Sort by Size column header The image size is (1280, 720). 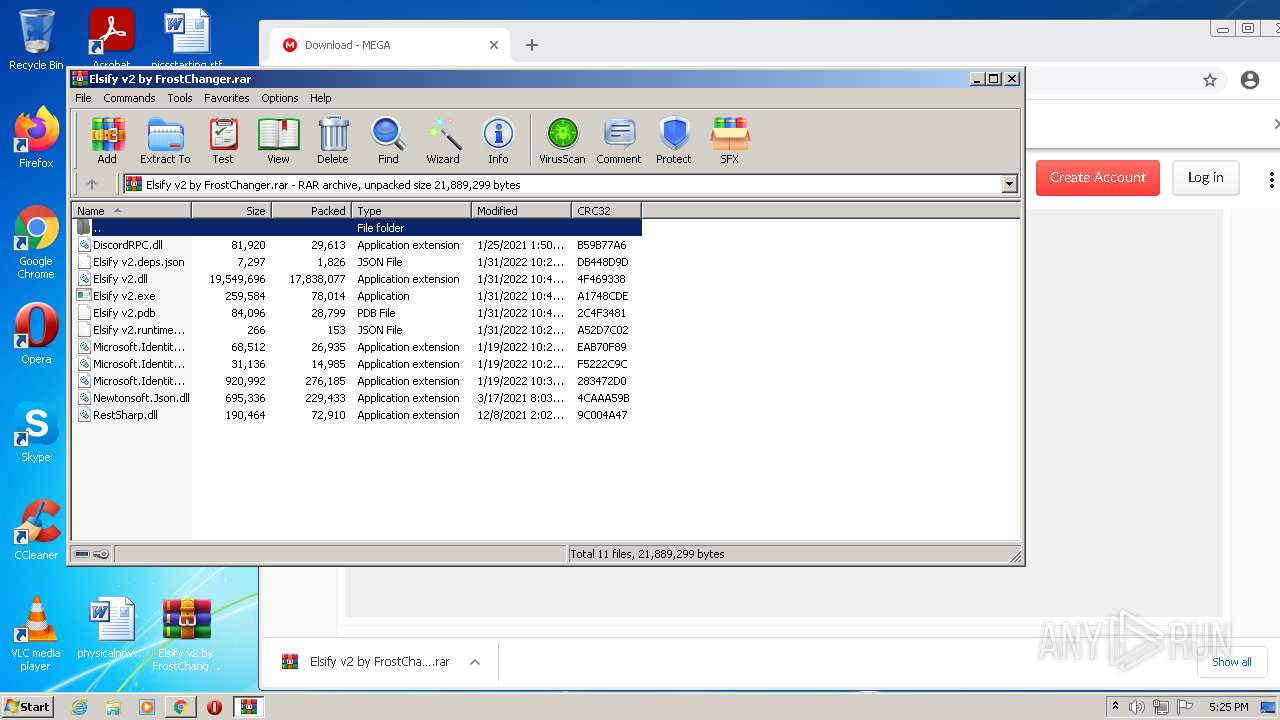(231, 210)
